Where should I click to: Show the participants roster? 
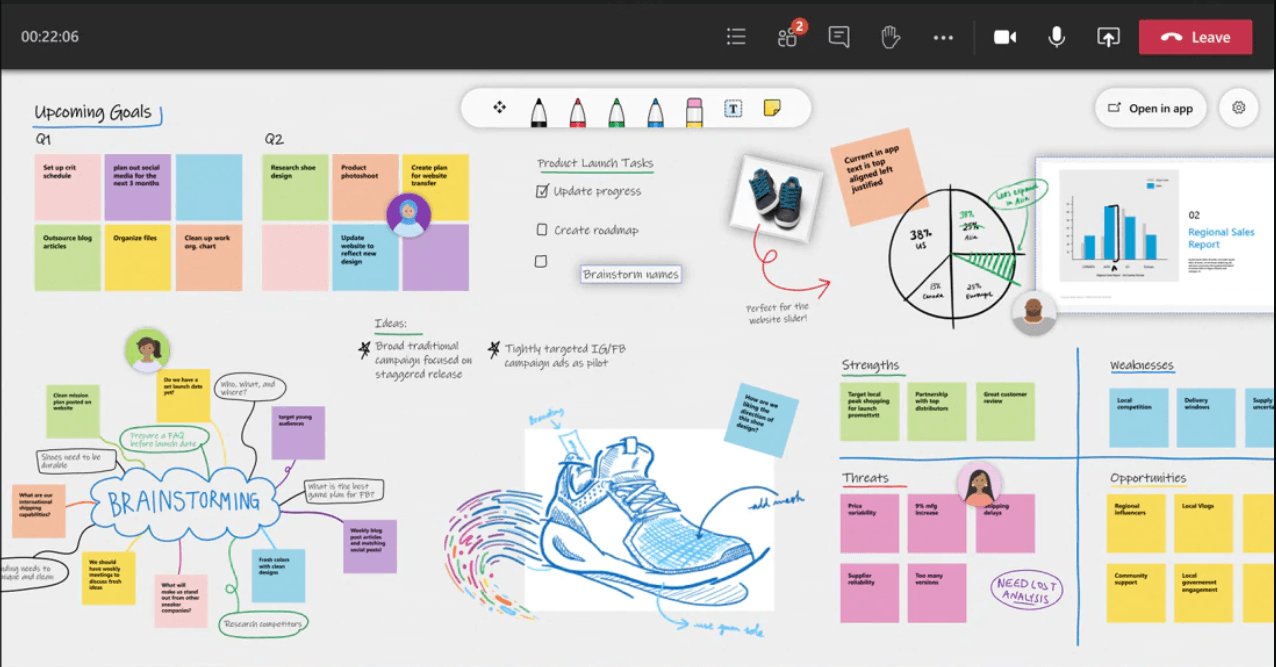tap(786, 36)
